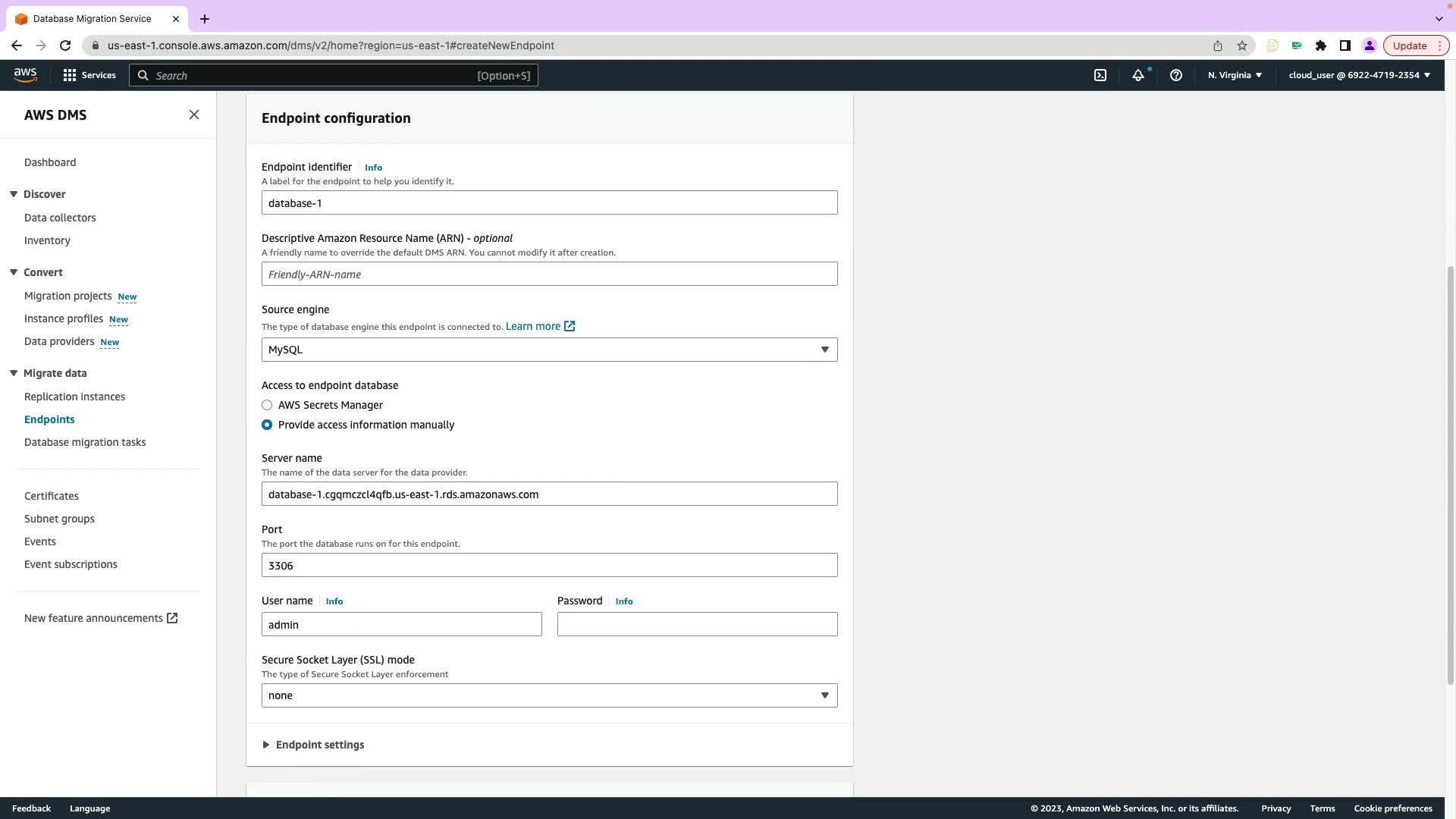Screen dimensions: 1456x819
Task: Select AWS Secrets Manager radio option
Action: (267, 405)
